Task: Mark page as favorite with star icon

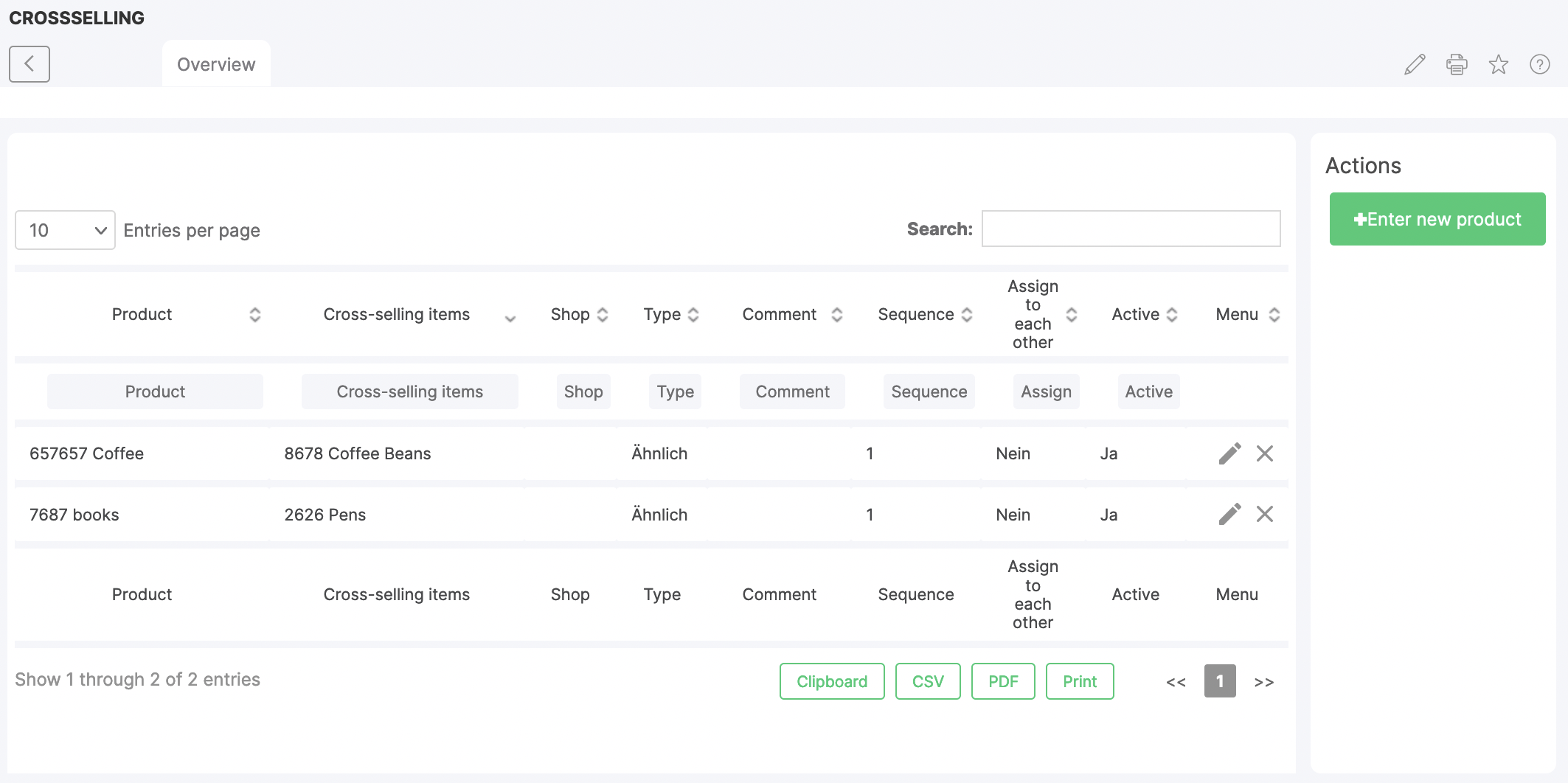Action: pos(1498,65)
